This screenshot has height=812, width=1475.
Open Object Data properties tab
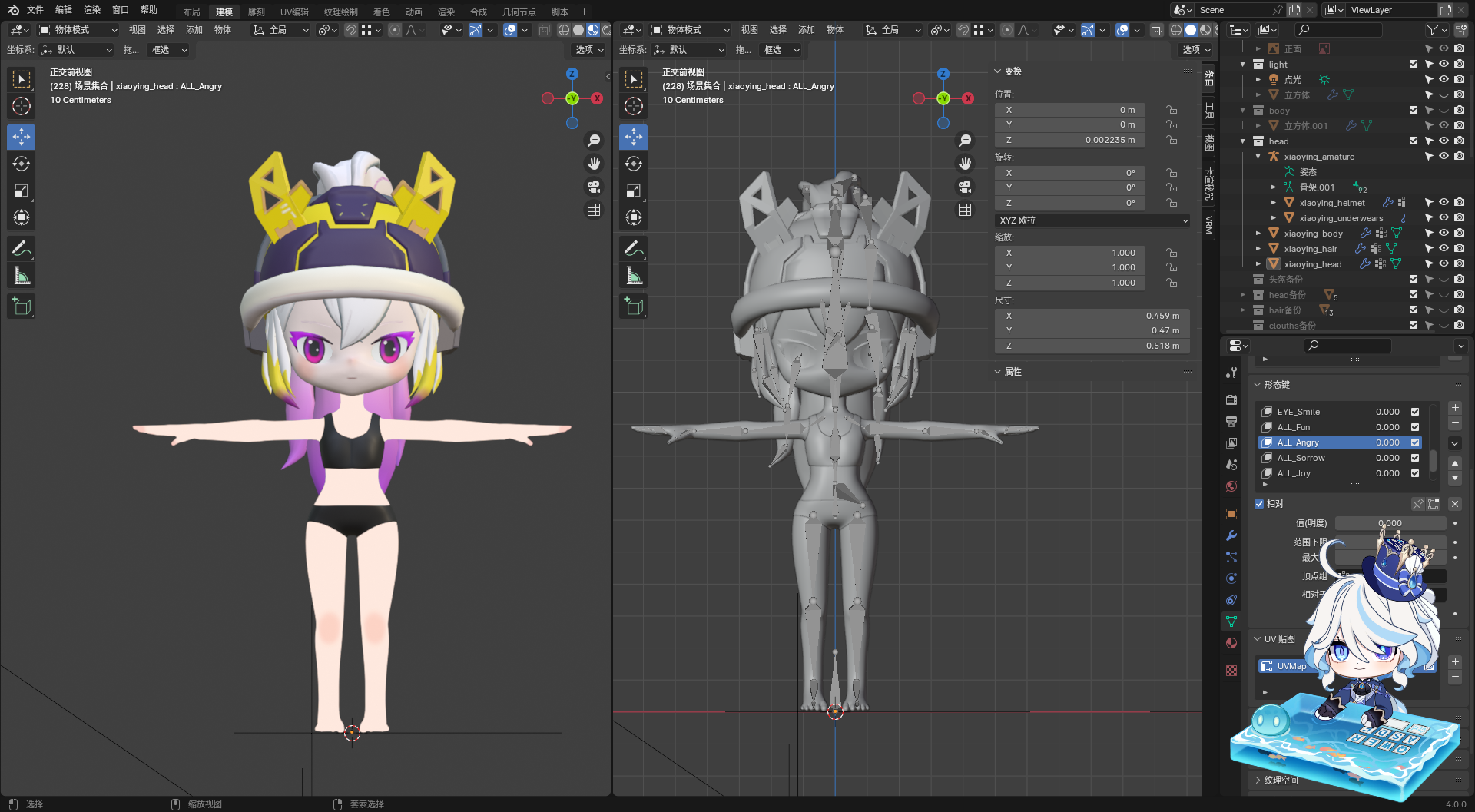click(x=1231, y=621)
